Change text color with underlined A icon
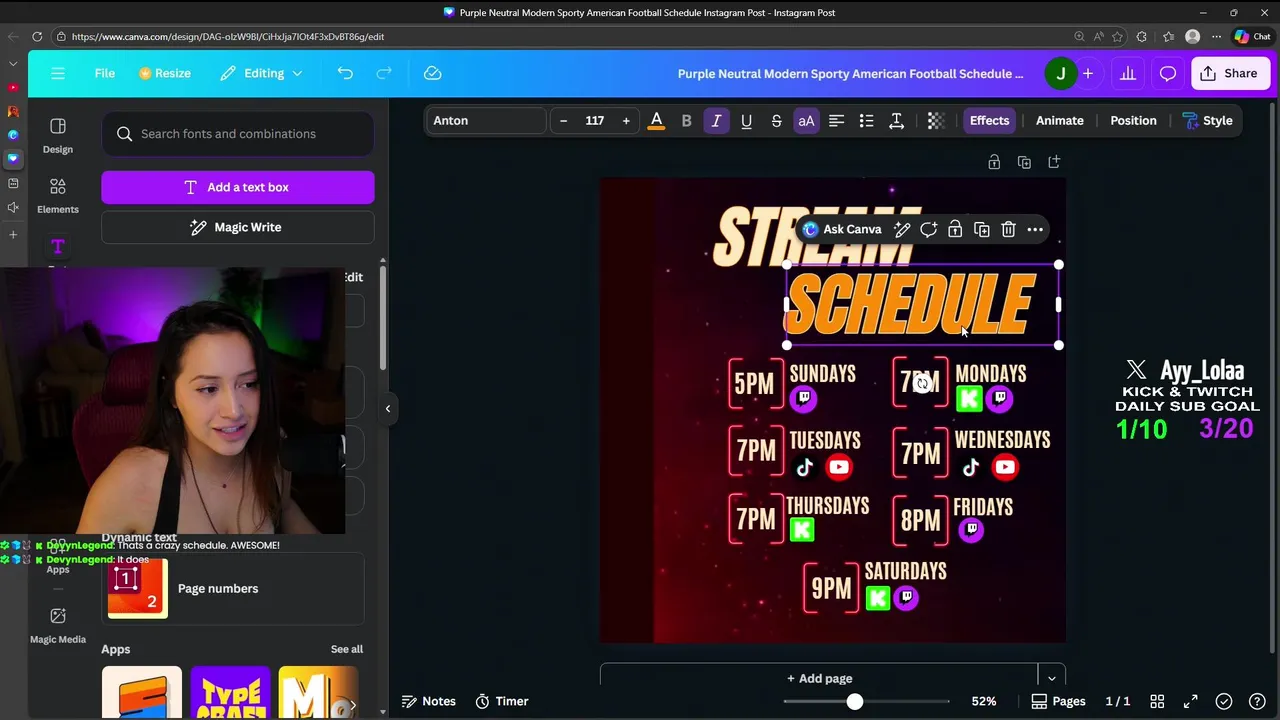This screenshot has width=1280, height=720. [656, 120]
